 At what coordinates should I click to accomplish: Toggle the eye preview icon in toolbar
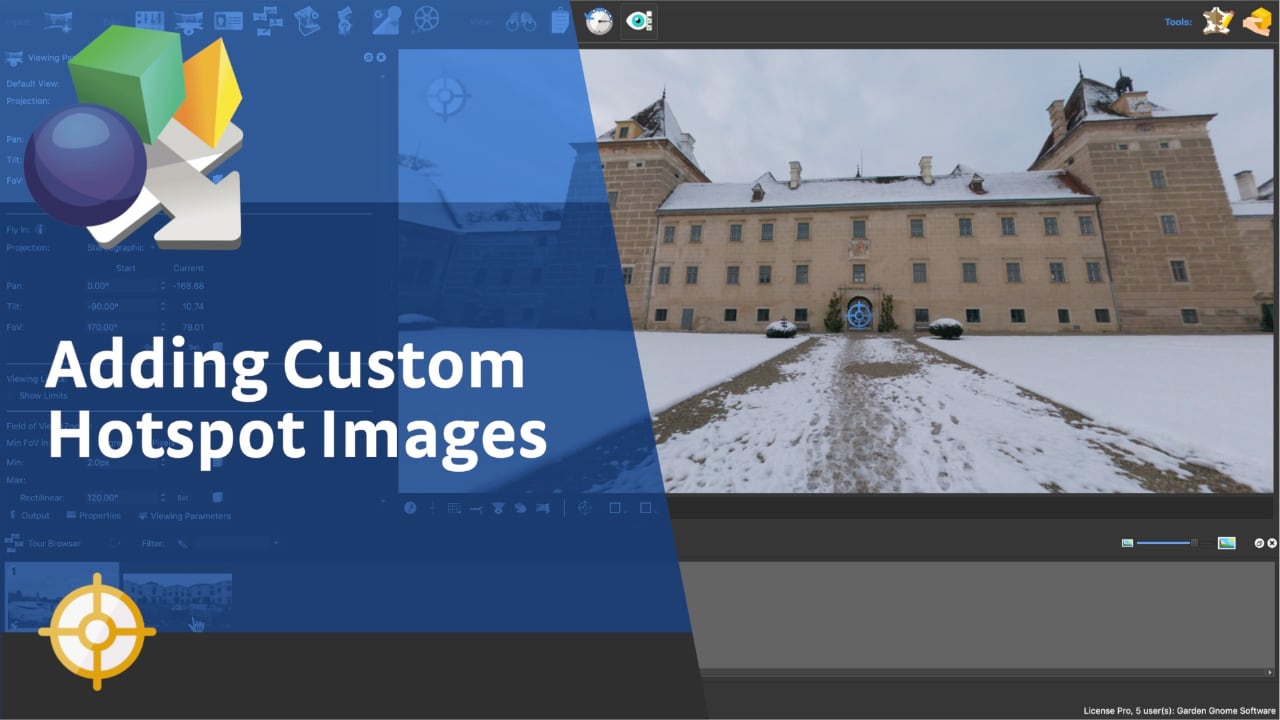638,21
